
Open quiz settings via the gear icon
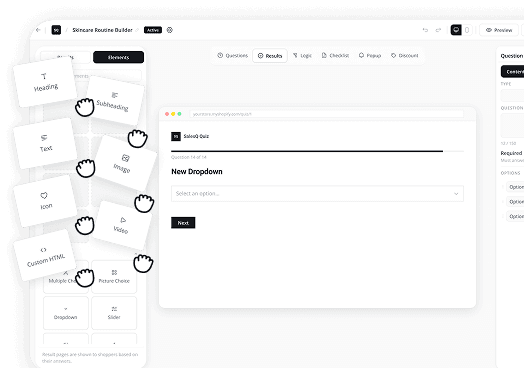pos(170,30)
